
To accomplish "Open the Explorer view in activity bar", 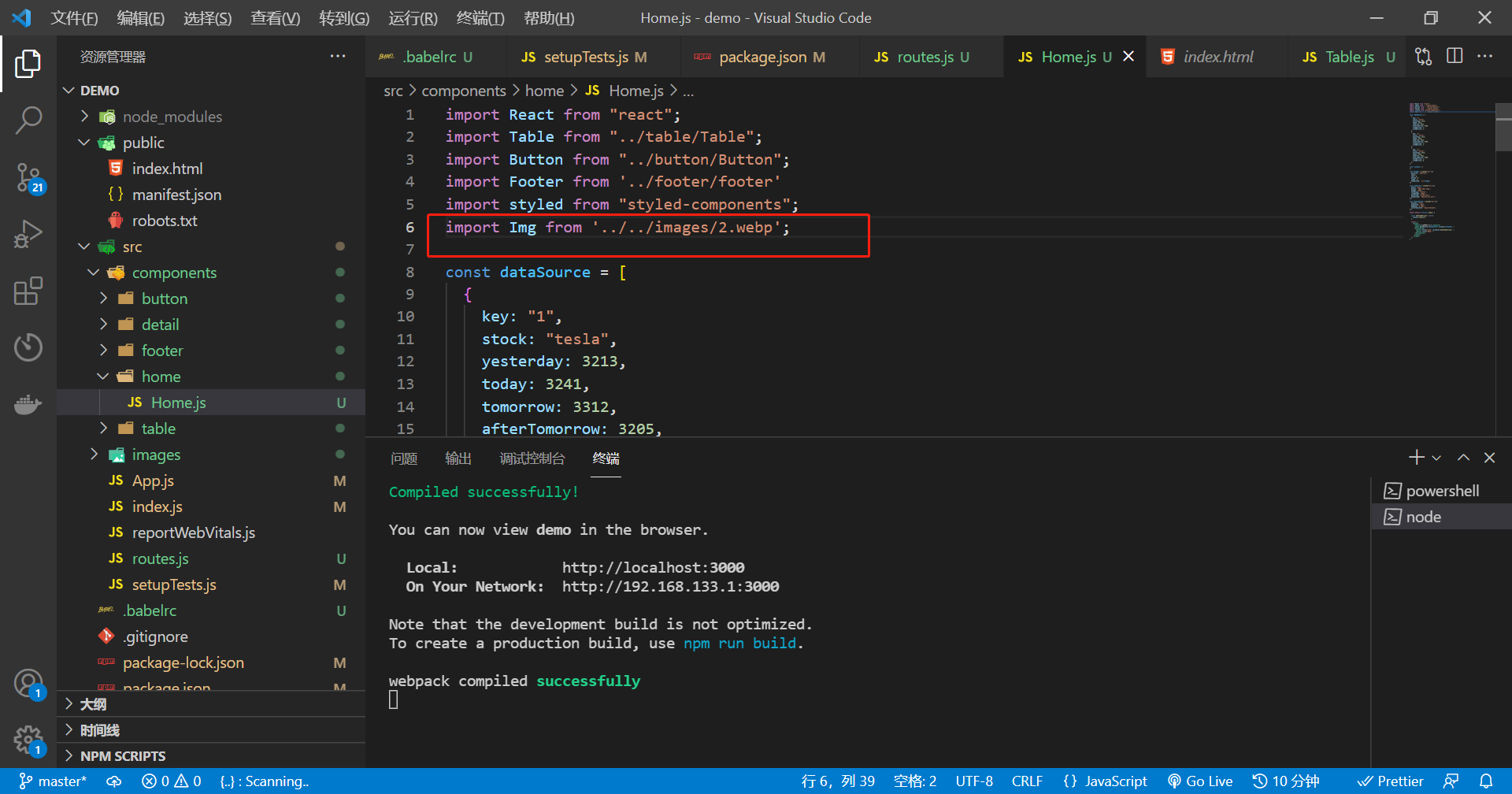I will [28, 64].
